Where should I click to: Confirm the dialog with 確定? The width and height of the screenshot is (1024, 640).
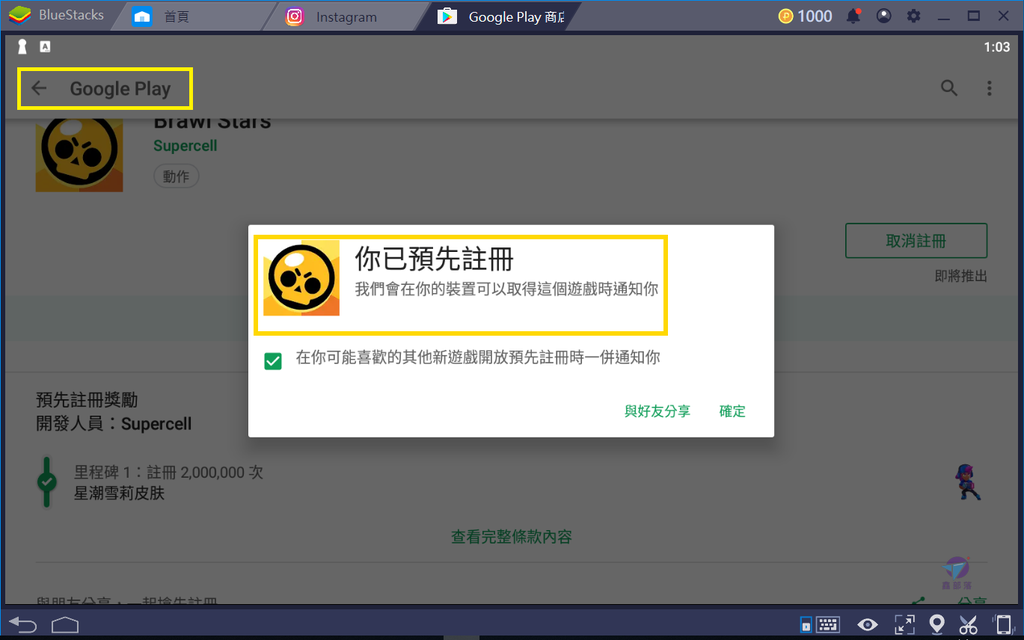pyautogui.click(x=732, y=411)
